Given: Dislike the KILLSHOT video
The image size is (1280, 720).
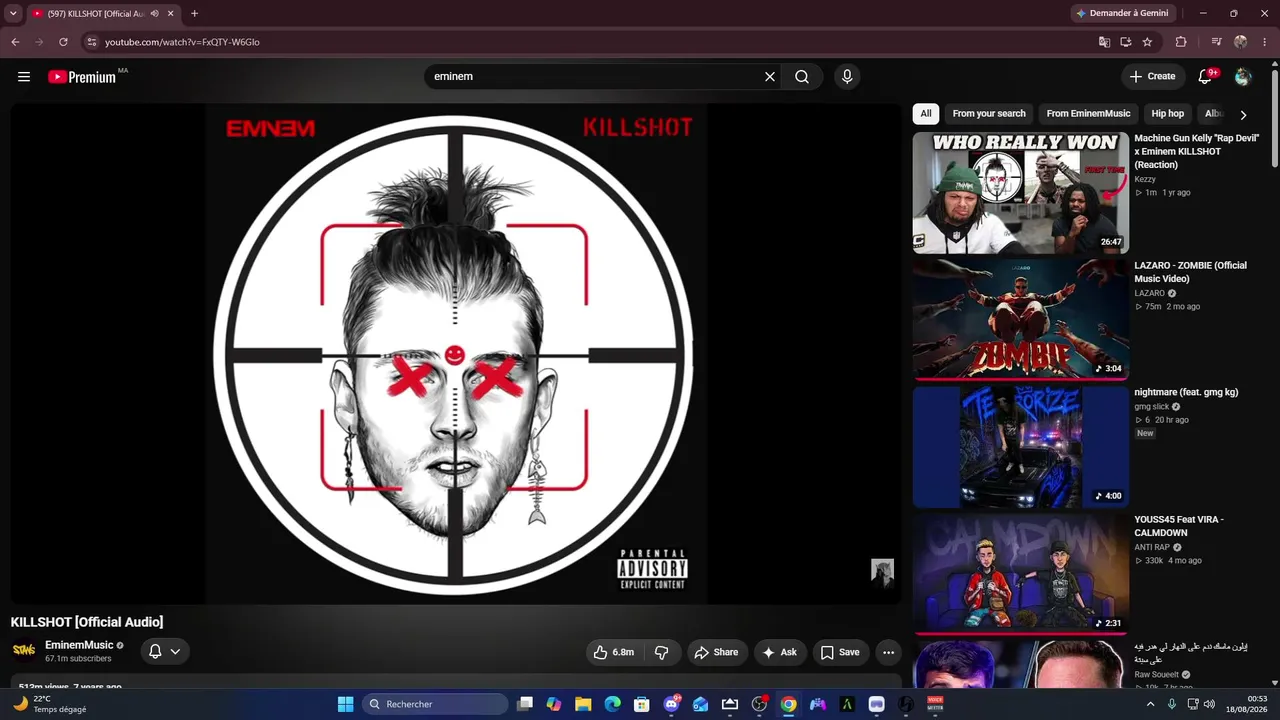Looking at the screenshot, I should [662, 652].
